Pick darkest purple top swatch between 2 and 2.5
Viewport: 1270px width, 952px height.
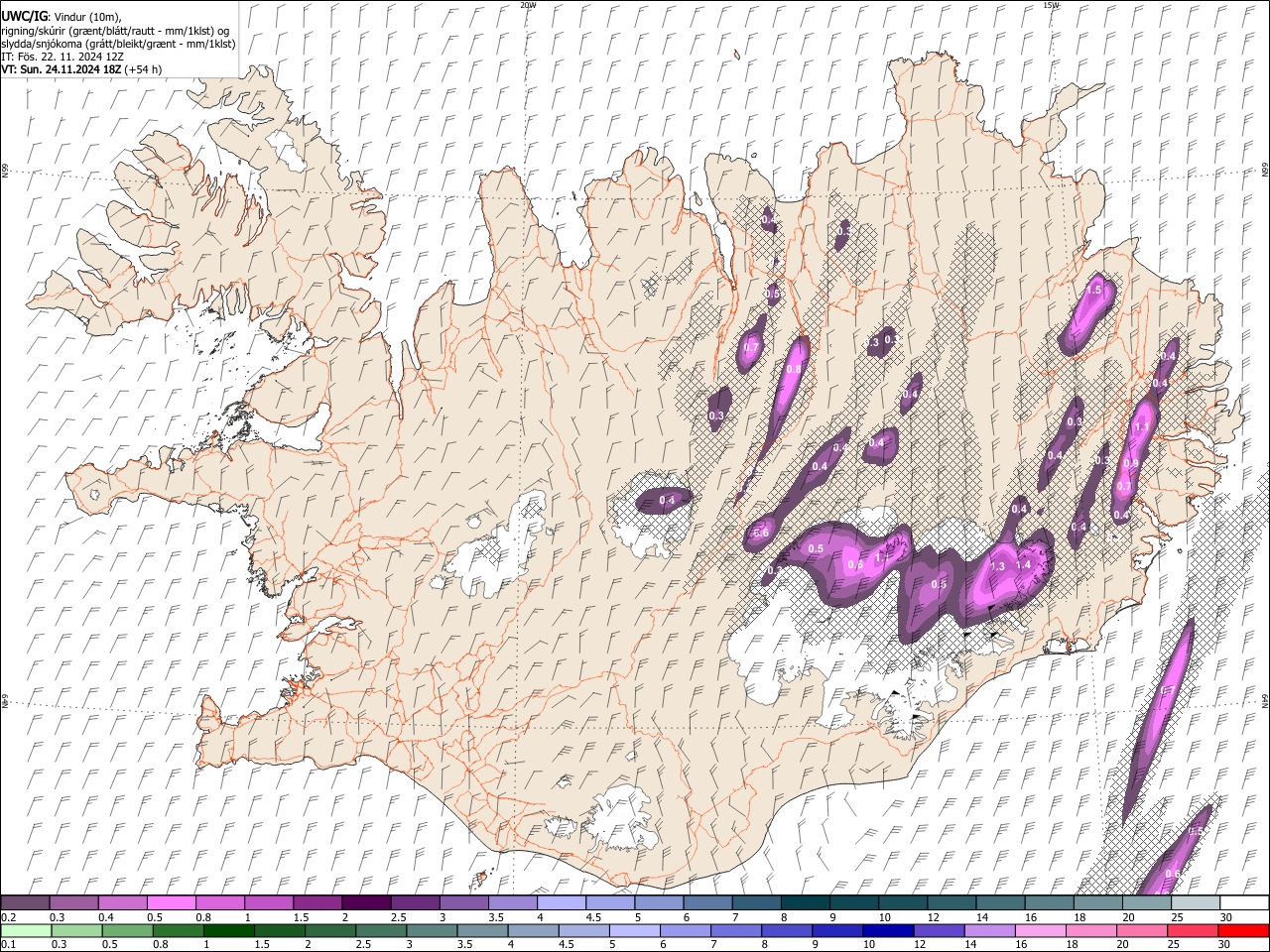(366, 902)
